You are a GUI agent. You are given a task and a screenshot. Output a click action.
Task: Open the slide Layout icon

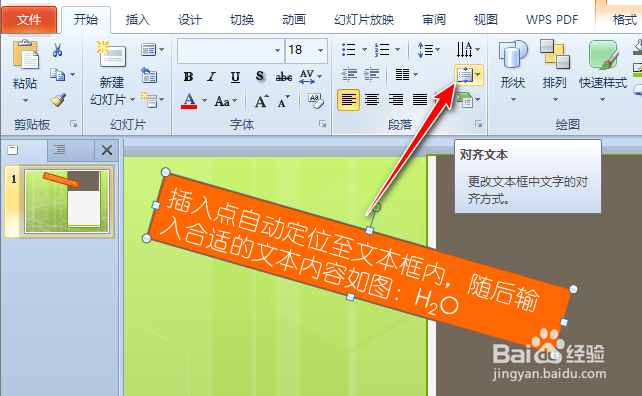[x=149, y=50]
